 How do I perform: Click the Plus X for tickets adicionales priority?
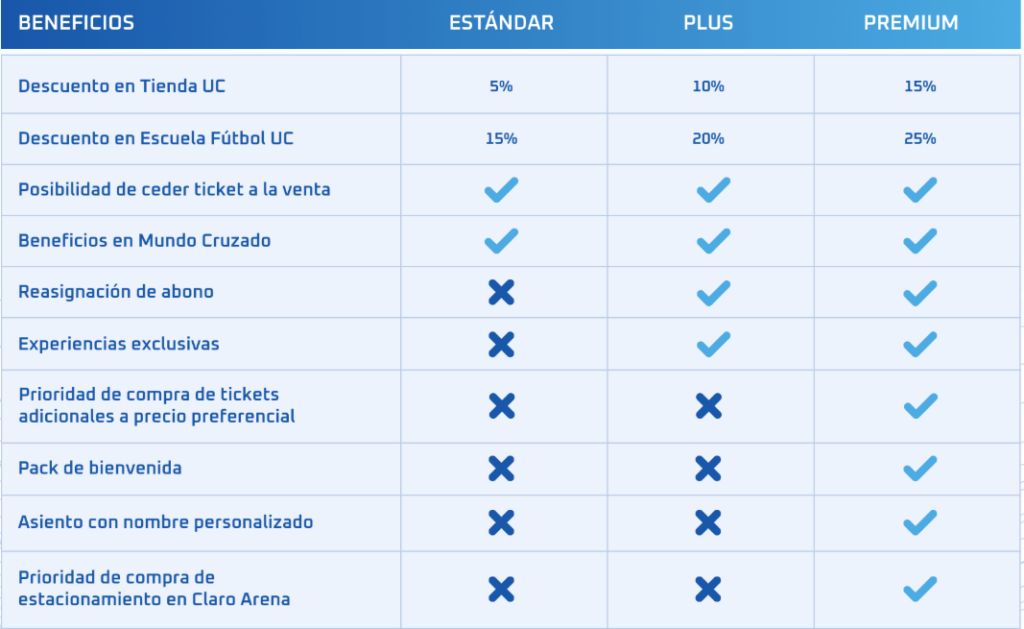tap(708, 406)
